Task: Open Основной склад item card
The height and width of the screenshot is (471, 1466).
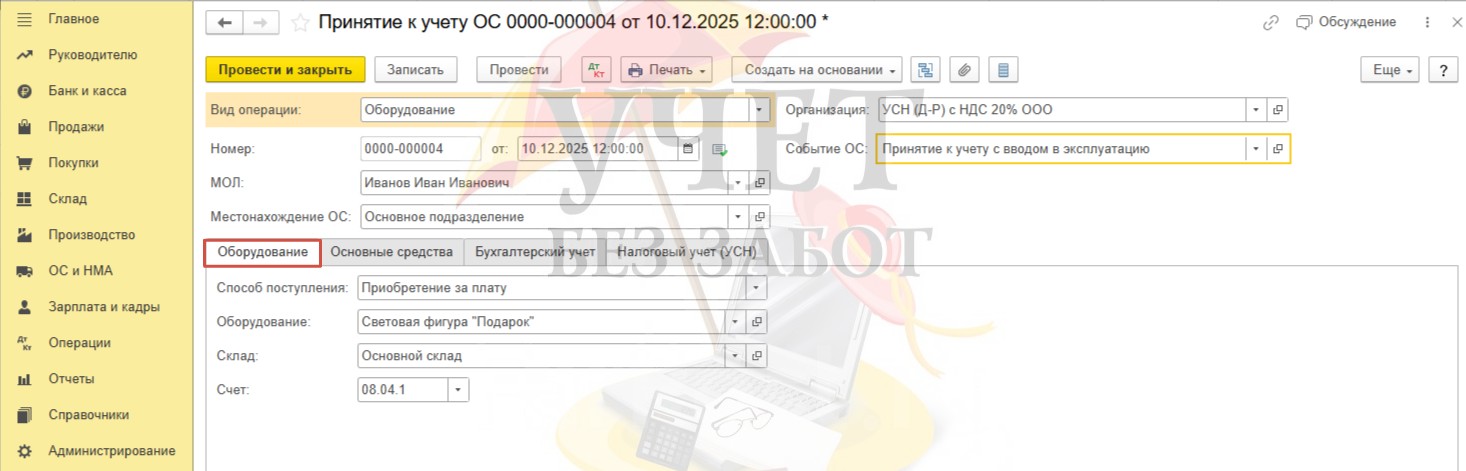Action: pyautogui.click(x=757, y=355)
